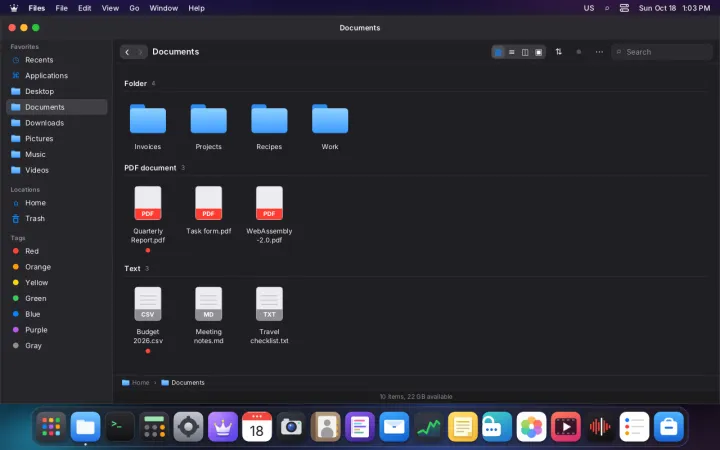Filter by the Blue tag
The image size is (720, 450).
tap(56, 314)
